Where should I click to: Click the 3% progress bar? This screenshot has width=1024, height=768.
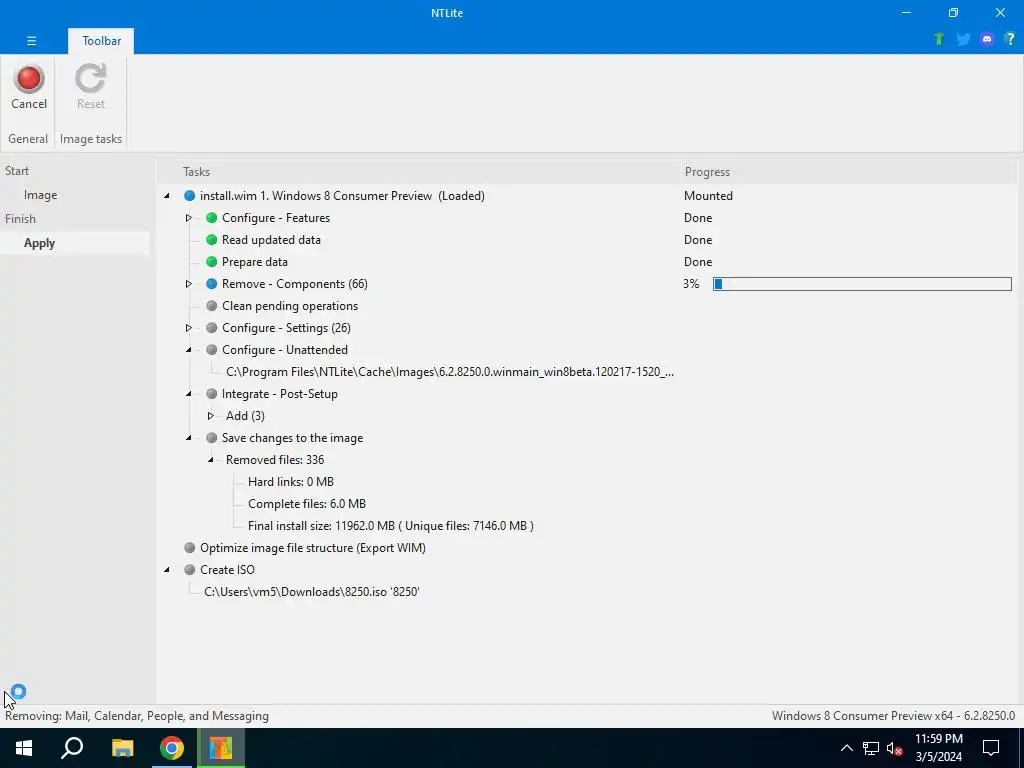click(862, 284)
